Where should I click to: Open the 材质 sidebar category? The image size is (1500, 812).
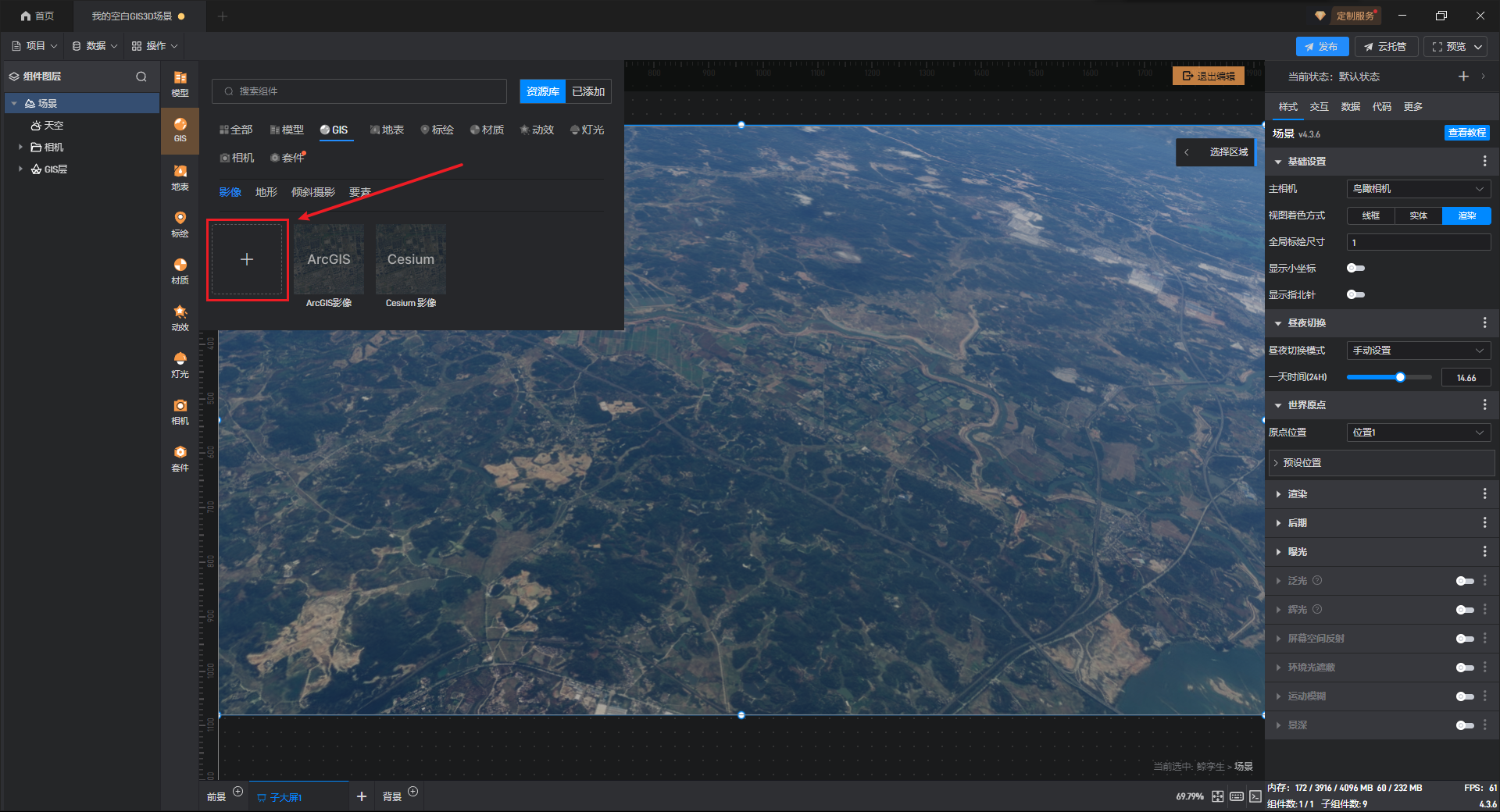pos(180,270)
